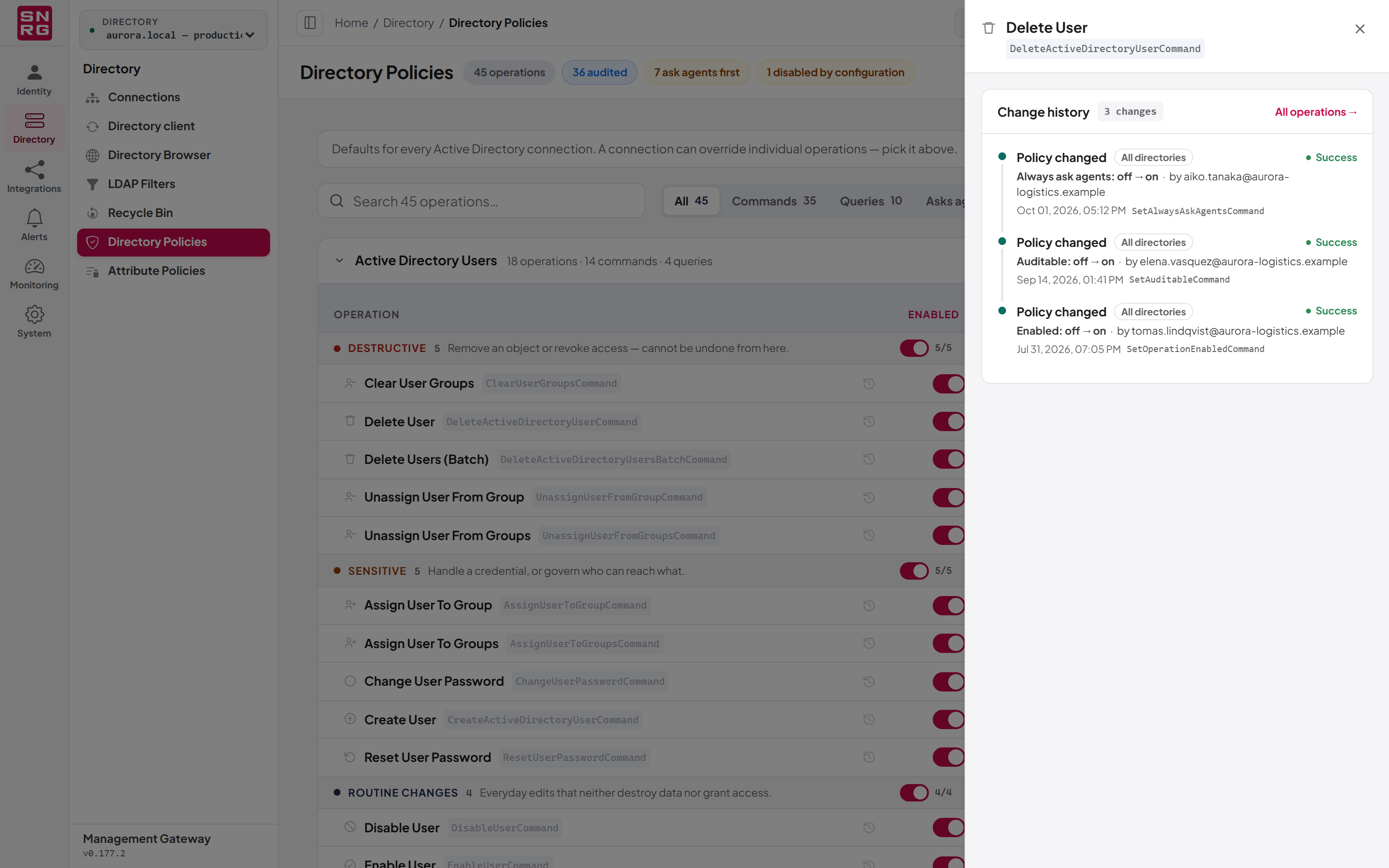Show change history for Delete Users (Batch)
The image size is (1389, 868).
[869, 459]
